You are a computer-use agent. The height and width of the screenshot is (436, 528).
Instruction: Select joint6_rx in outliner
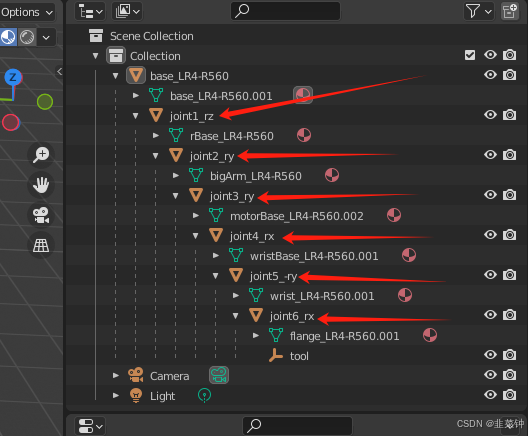pyautogui.click(x=292, y=316)
